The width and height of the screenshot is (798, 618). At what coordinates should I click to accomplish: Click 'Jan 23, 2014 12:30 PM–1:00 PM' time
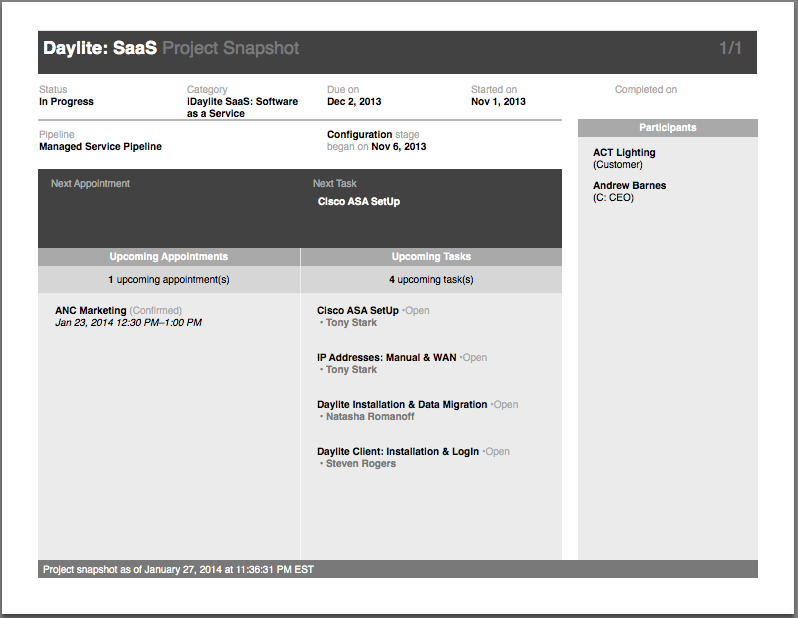tap(128, 323)
